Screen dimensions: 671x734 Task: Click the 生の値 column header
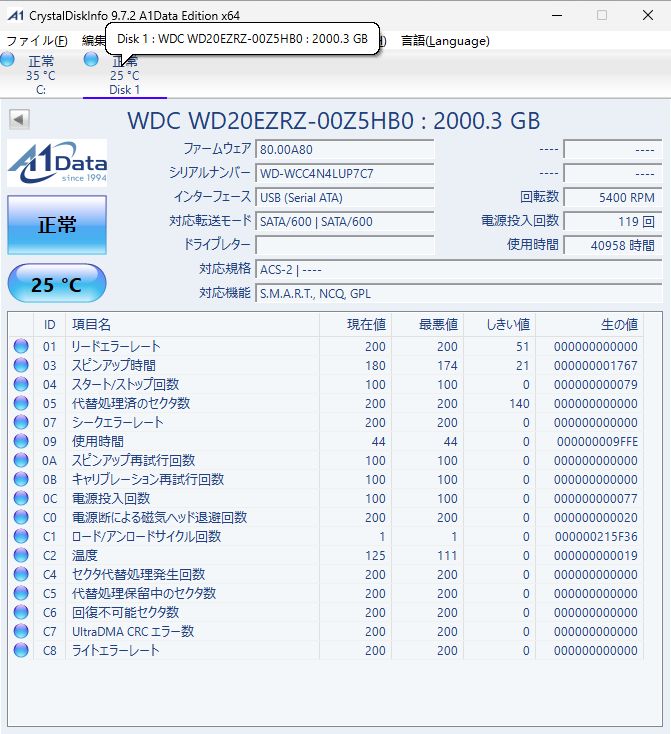tap(590, 324)
